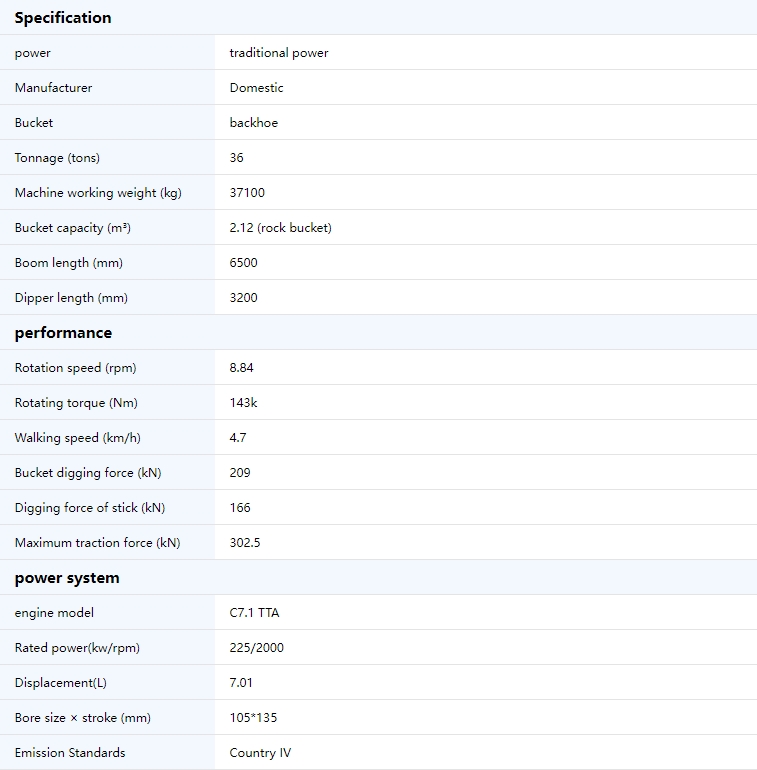
Task: Select the machine working weight value 37100
Action: click(x=247, y=193)
